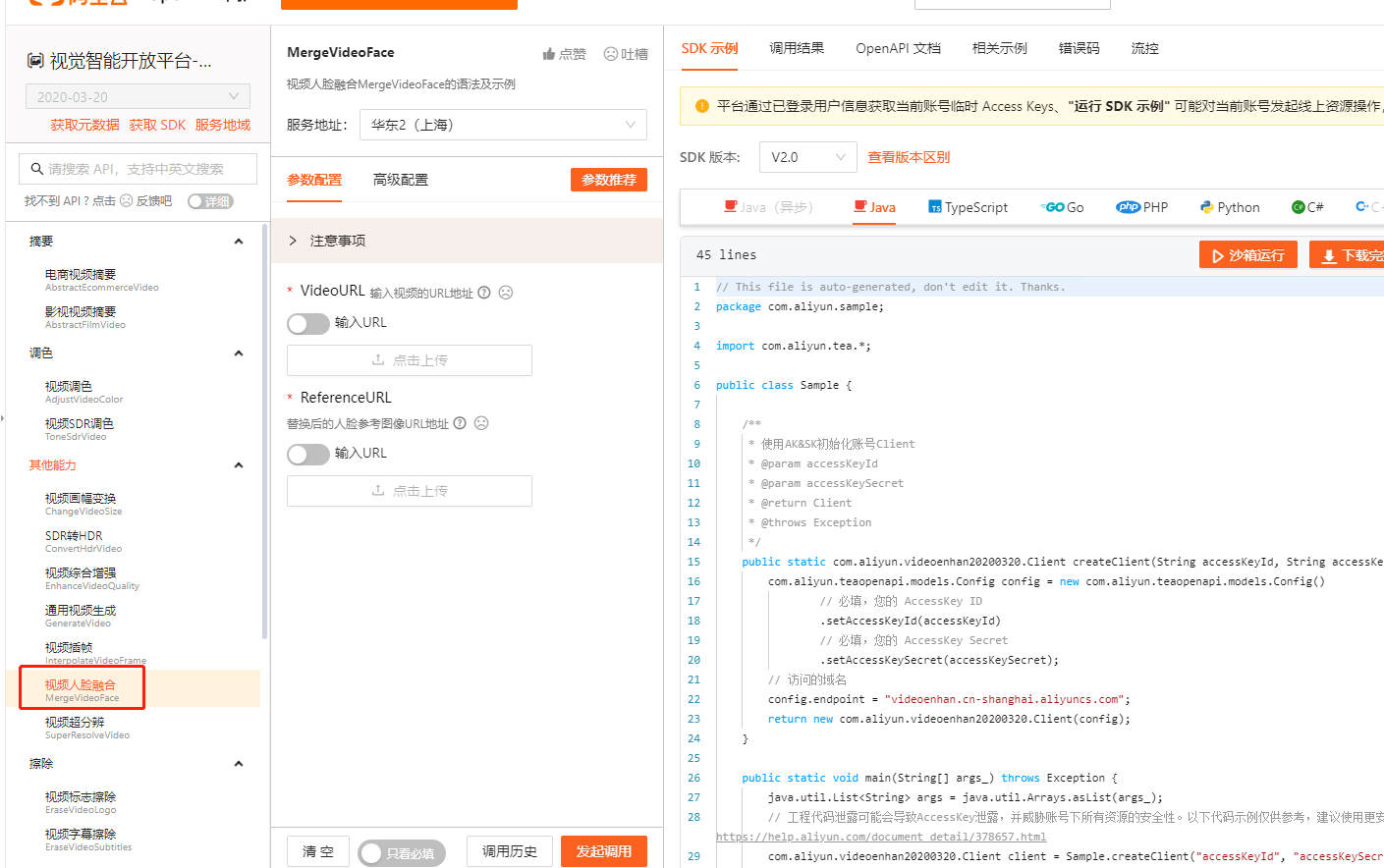Open the 流控 tab
Screen dimensions: 1384x868
pos(1144,48)
